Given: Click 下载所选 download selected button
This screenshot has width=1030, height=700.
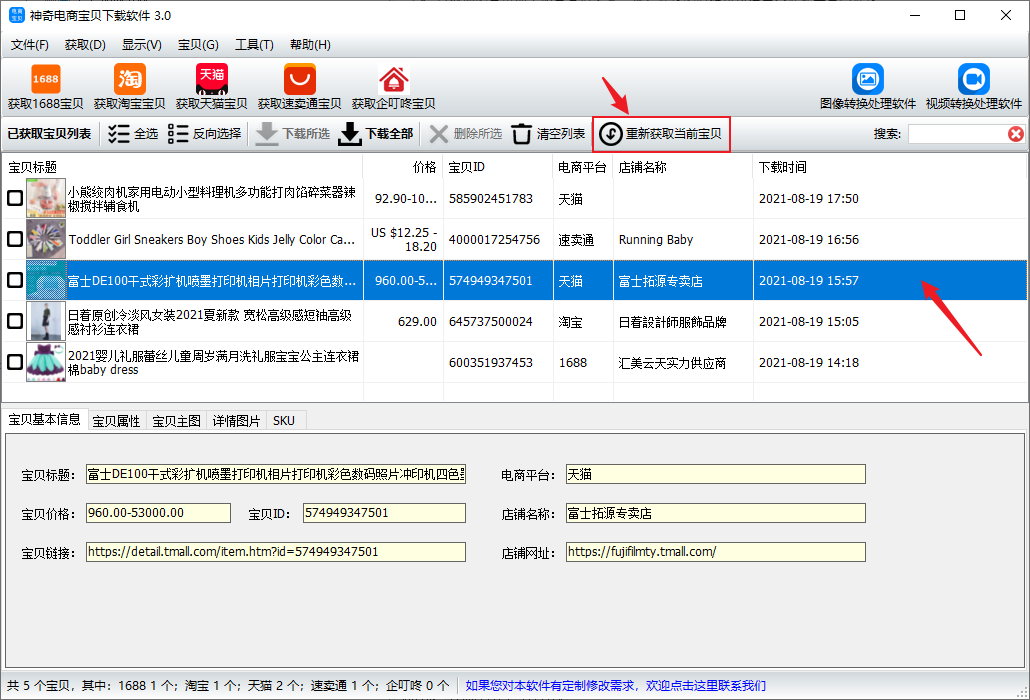Looking at the screenshot, I should 292,134.
